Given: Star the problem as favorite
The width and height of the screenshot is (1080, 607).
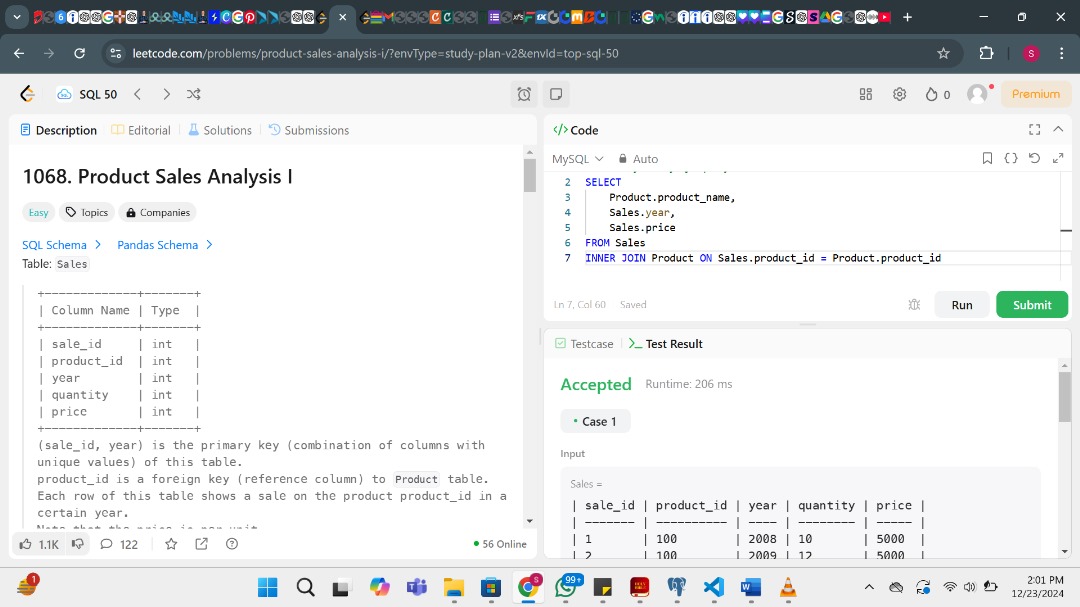Looking at the screenshot, I should pos(171,544).
